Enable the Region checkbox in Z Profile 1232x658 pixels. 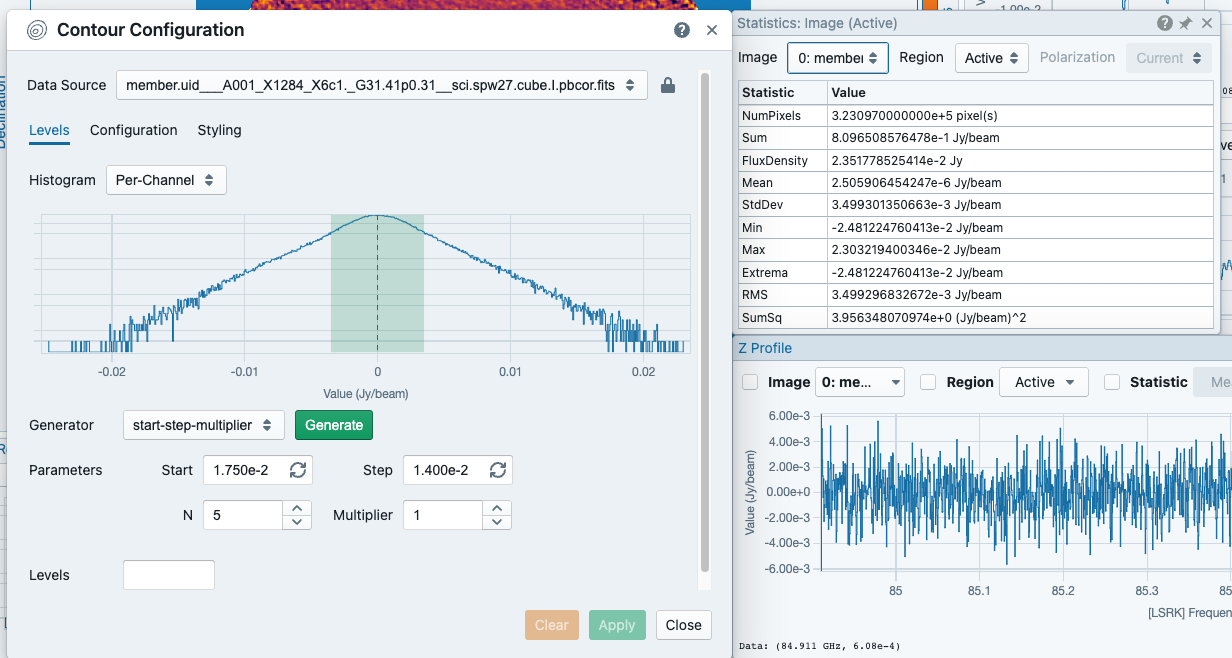click(928, 382)
